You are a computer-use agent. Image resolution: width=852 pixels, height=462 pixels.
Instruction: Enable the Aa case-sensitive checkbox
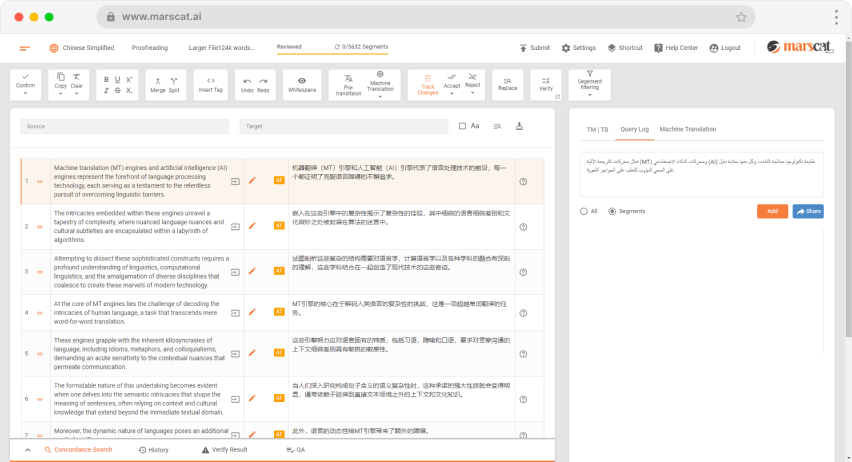coord(462,126)
